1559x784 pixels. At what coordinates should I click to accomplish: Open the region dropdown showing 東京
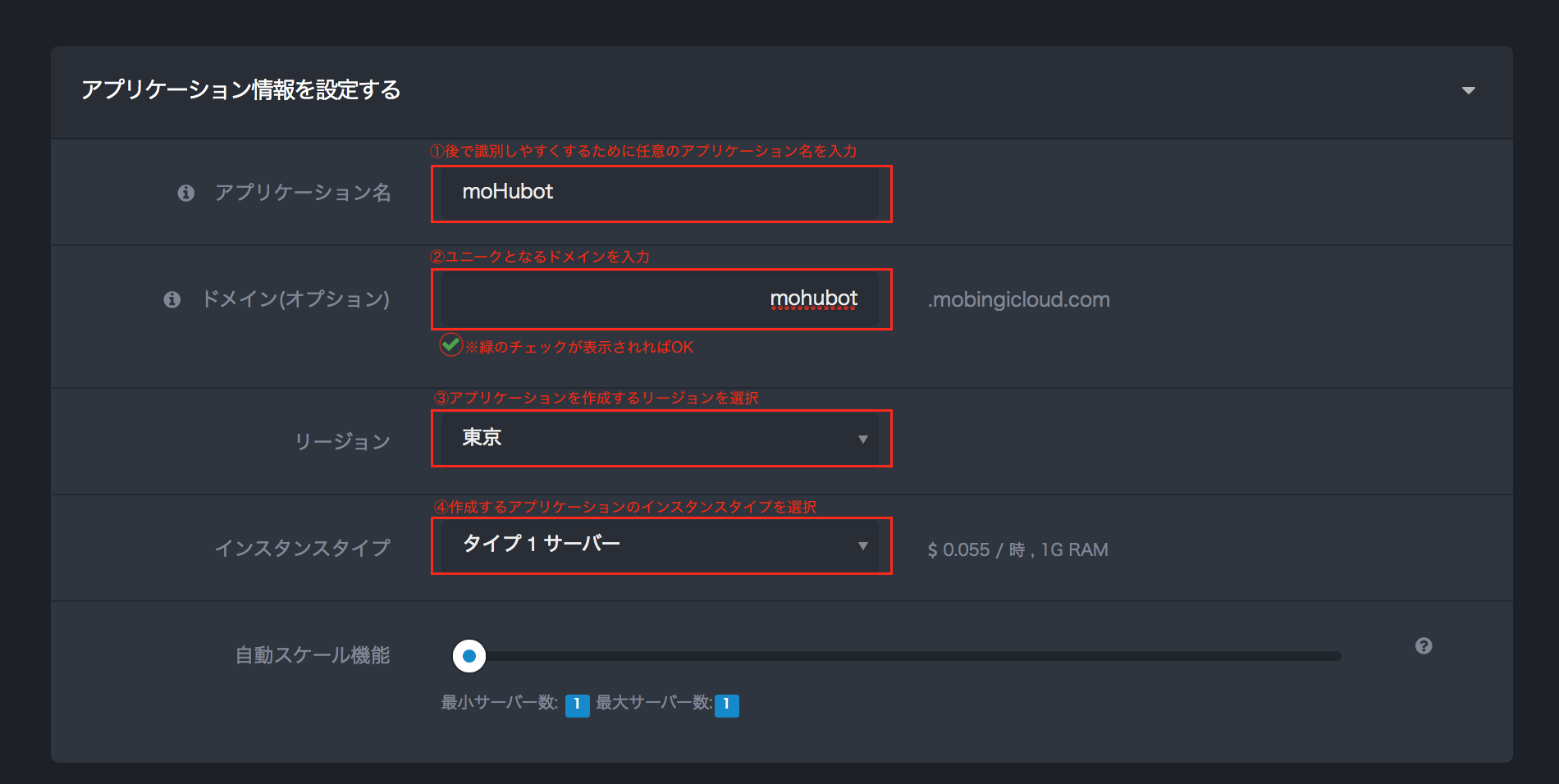(x=661, y=440)
